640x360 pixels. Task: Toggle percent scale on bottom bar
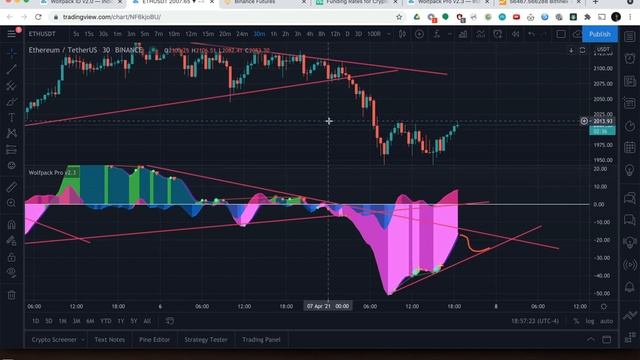(576, 321)
